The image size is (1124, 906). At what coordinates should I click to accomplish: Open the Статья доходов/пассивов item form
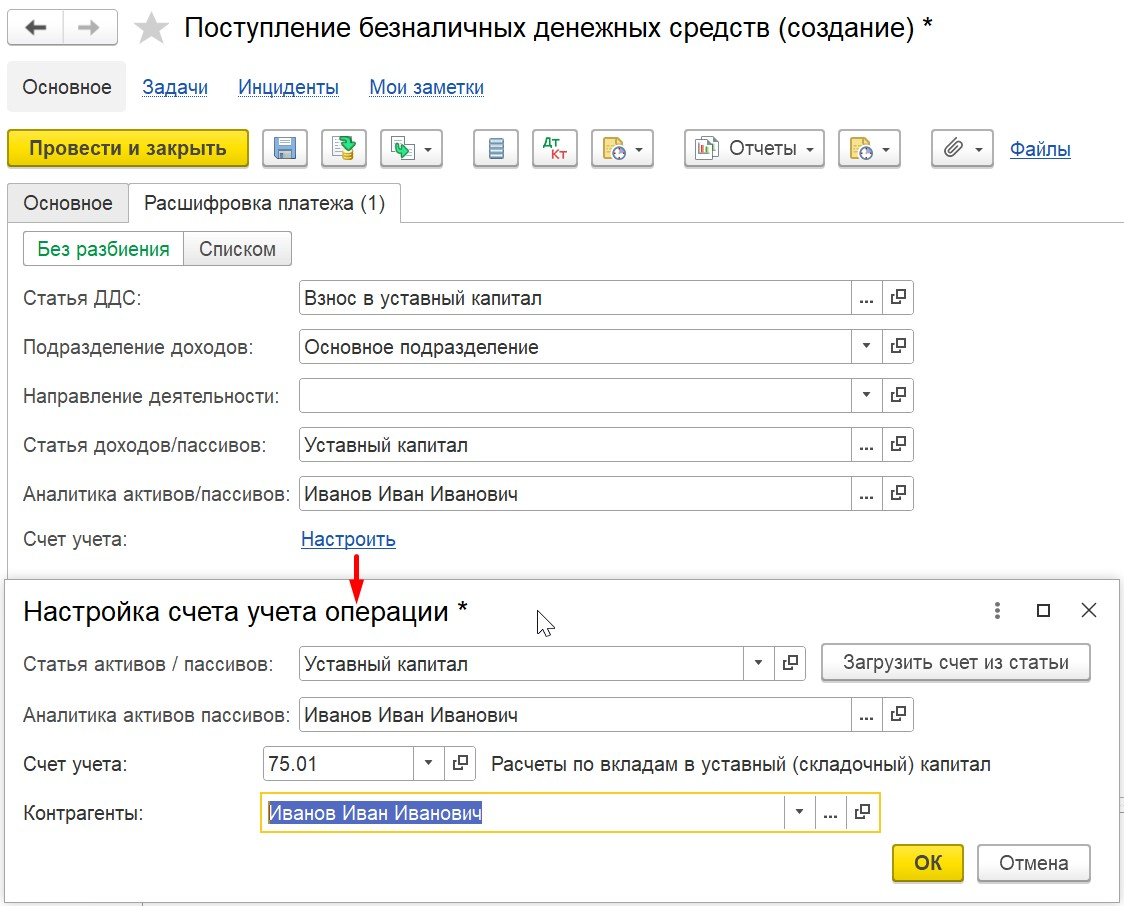click(897, 444)
